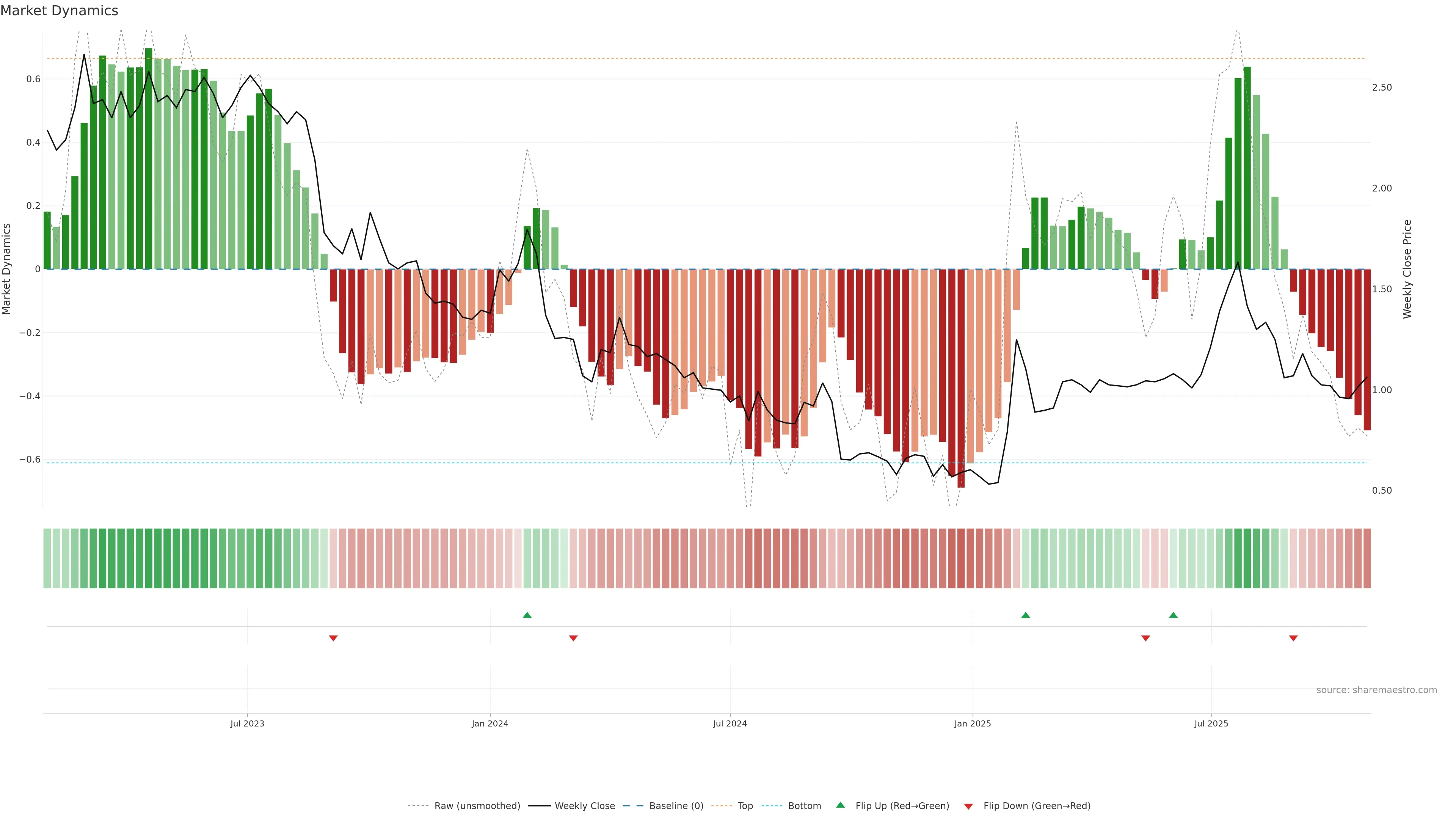Click the Top legend label

click(x=745, y=806)
